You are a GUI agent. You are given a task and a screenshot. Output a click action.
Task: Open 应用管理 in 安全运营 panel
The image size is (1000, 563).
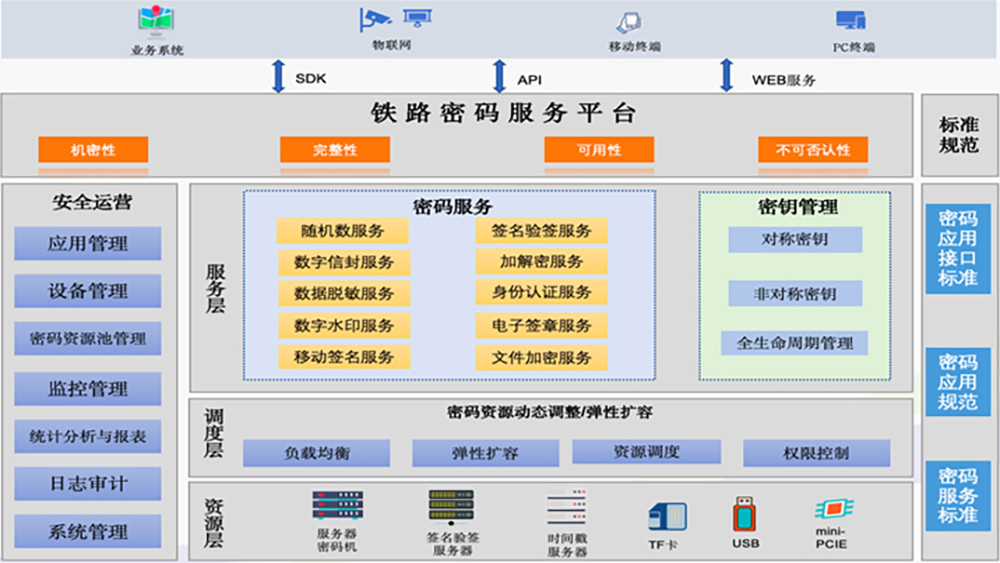pyautogui.click(x=88, y=243)
